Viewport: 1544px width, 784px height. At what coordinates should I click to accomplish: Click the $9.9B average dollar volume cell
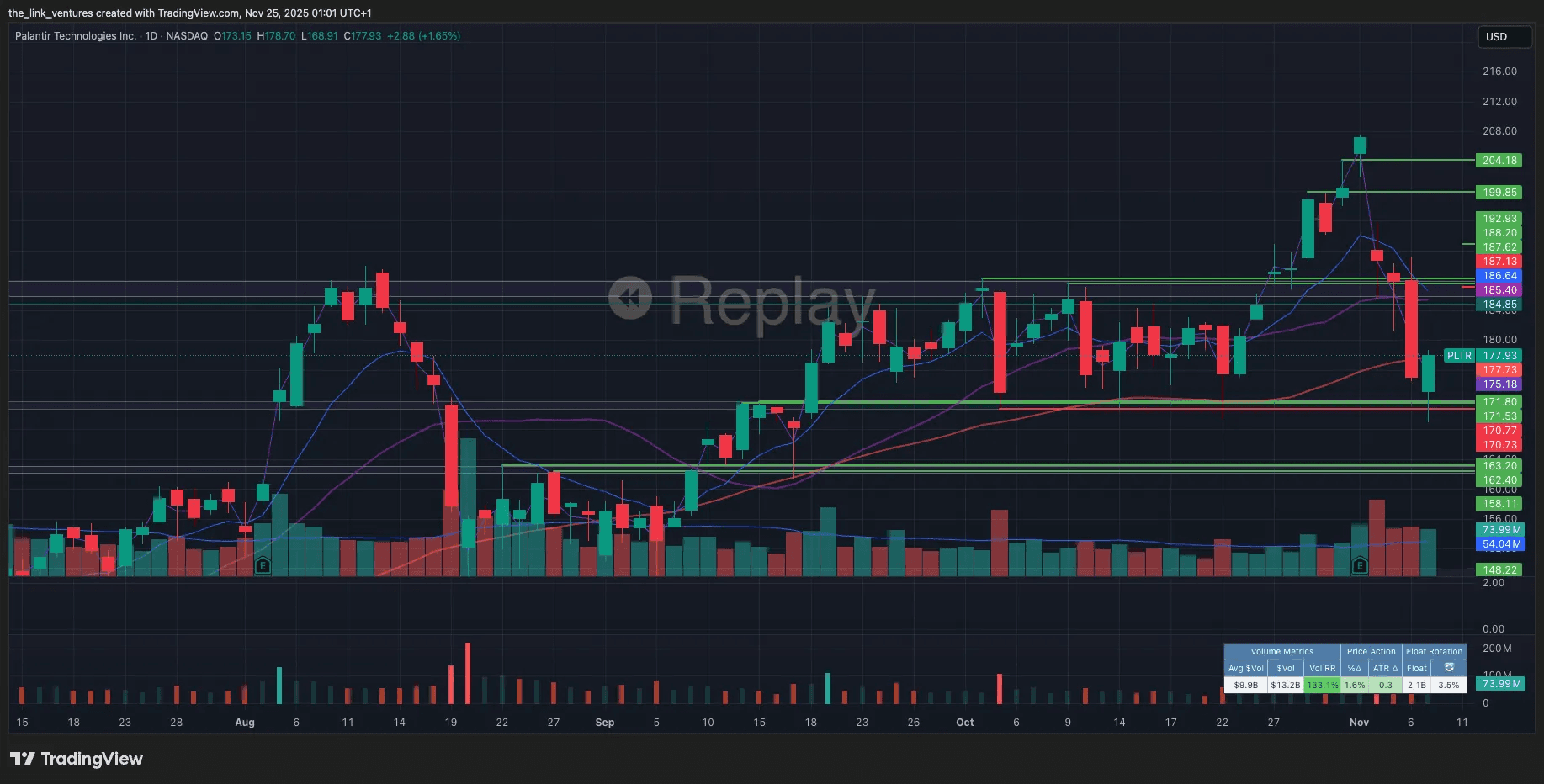point(1245,685)
